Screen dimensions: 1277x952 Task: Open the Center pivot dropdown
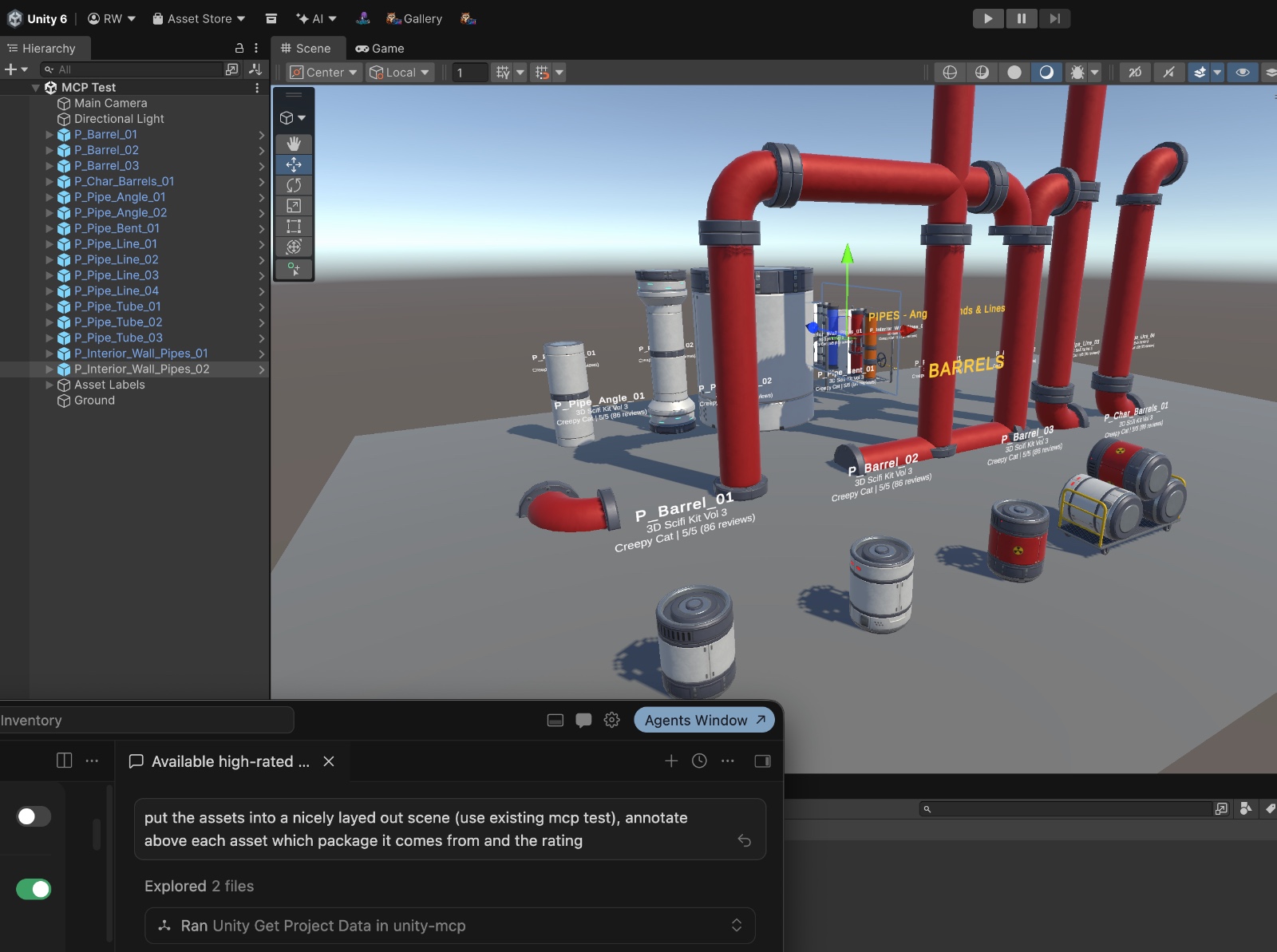click(x=323, y=73)
